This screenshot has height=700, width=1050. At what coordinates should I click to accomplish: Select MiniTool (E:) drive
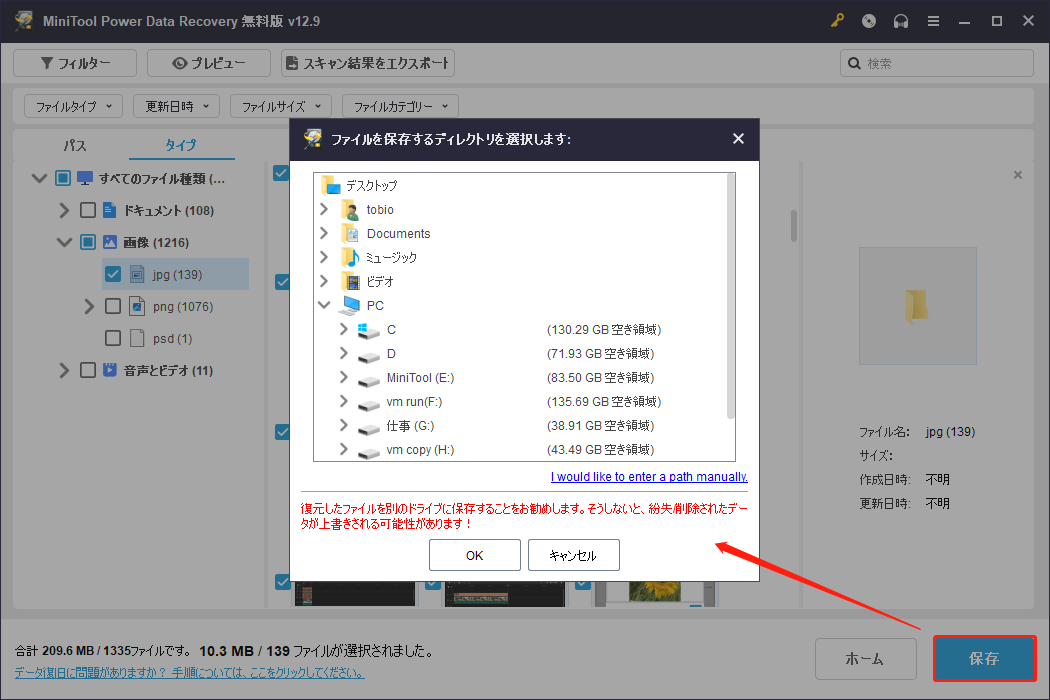click(x=420, y=378)
